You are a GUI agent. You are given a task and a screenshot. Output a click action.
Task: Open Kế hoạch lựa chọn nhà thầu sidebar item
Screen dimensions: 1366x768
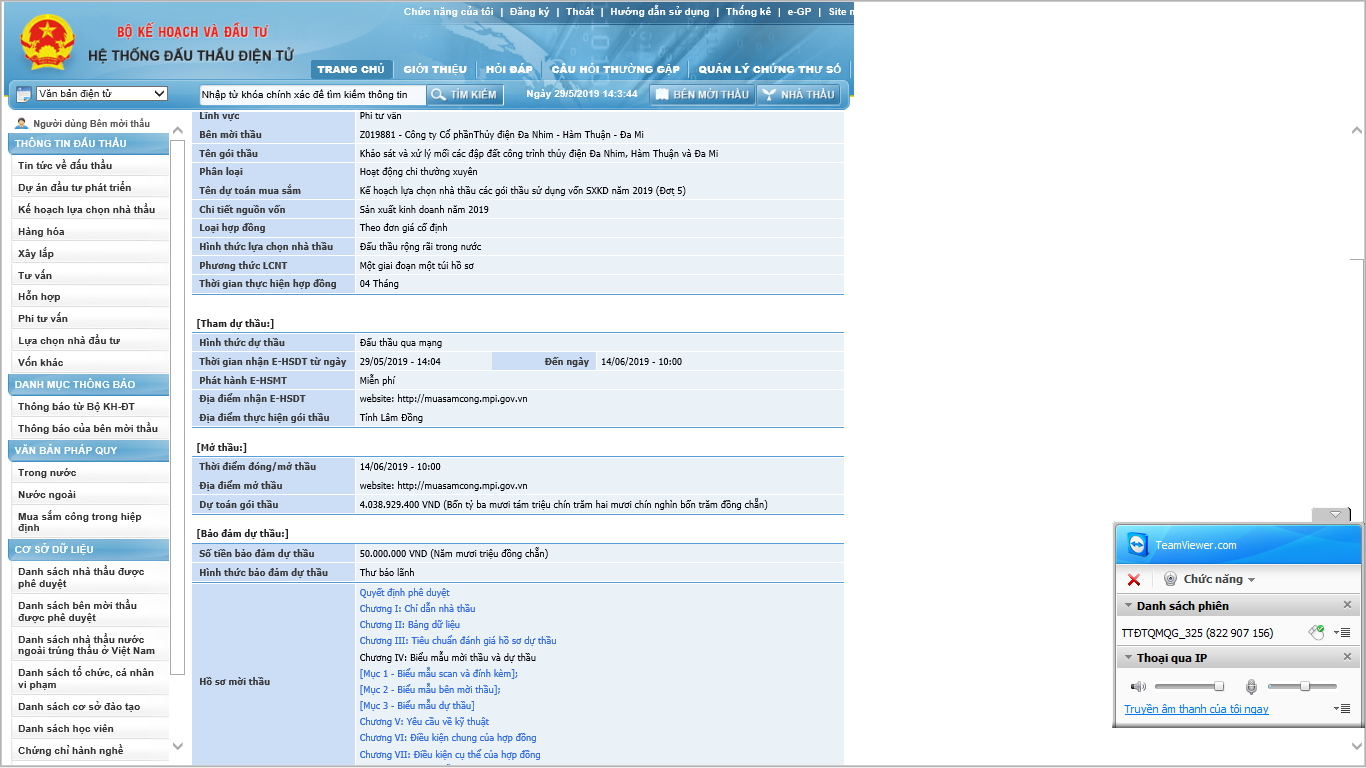tap(86, 209)
